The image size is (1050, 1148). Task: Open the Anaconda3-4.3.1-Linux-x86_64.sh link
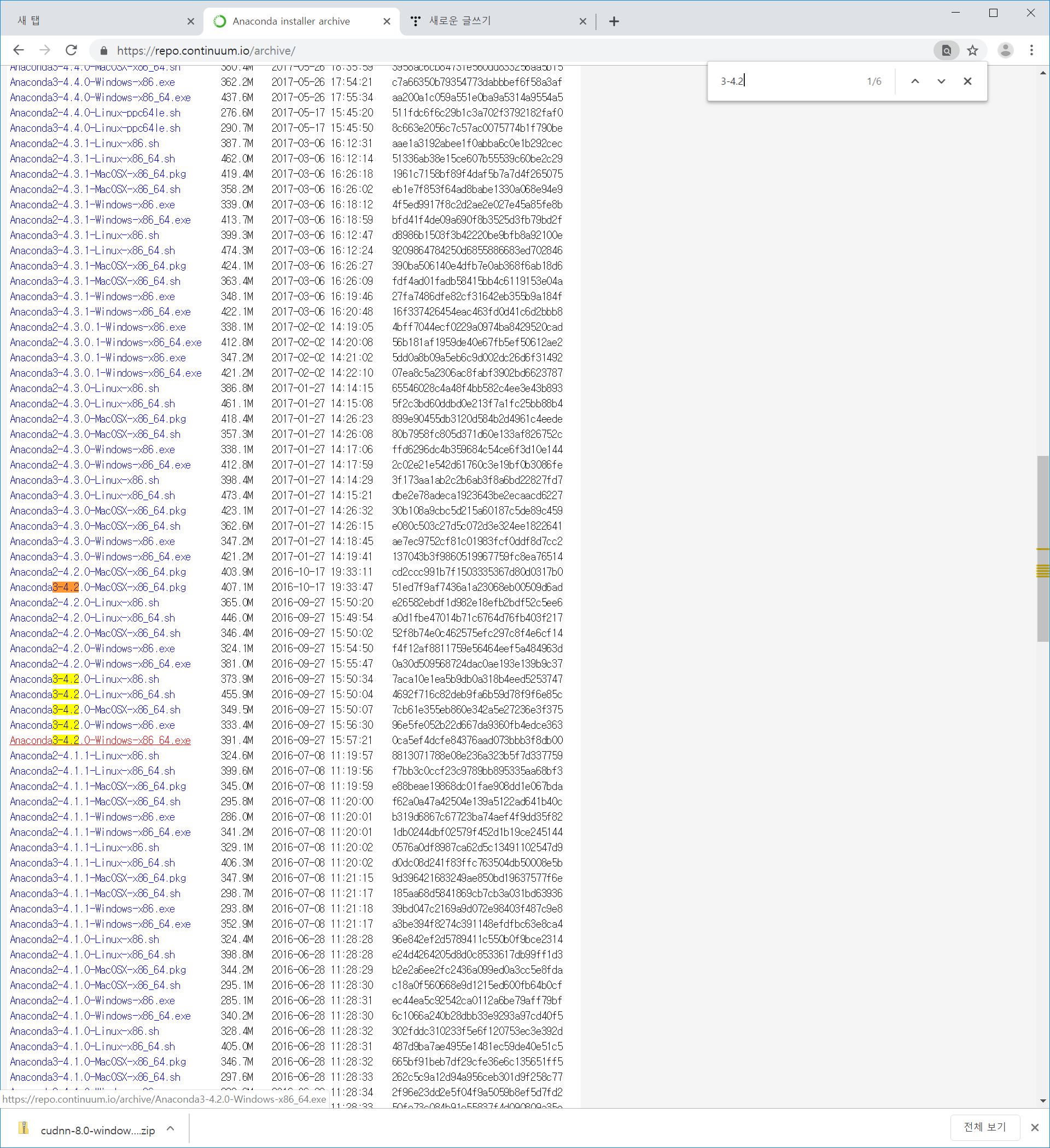[92, 250]
